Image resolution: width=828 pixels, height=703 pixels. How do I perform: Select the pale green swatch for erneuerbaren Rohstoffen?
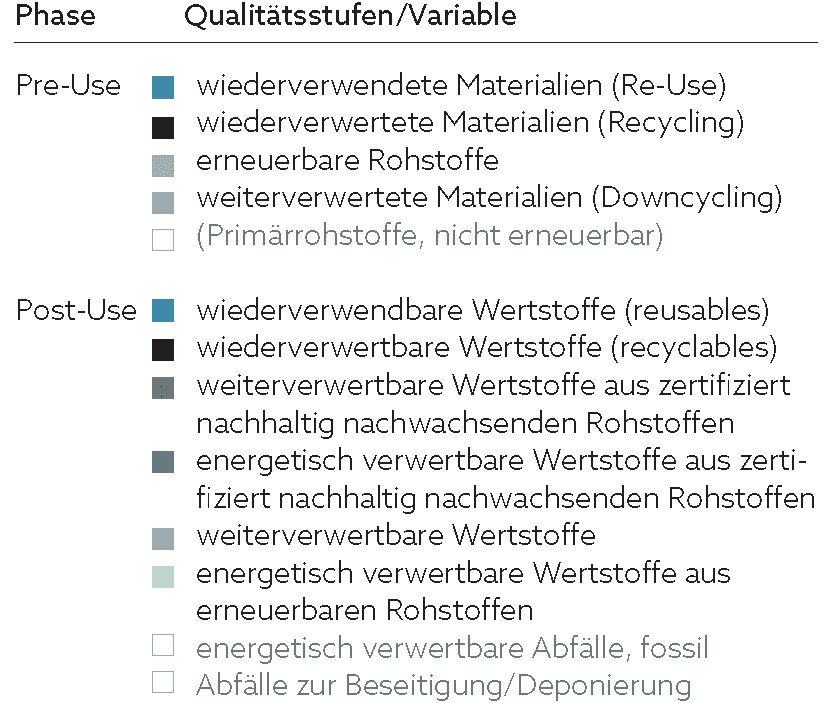[x=163, y=577]
